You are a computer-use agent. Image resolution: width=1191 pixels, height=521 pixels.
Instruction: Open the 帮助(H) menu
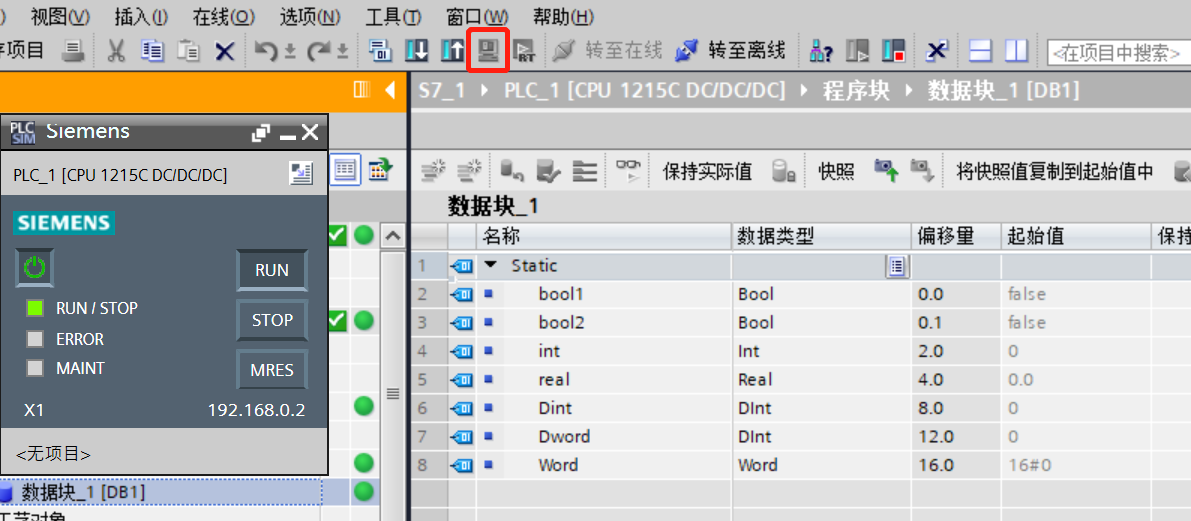click(x=563, y=17)
